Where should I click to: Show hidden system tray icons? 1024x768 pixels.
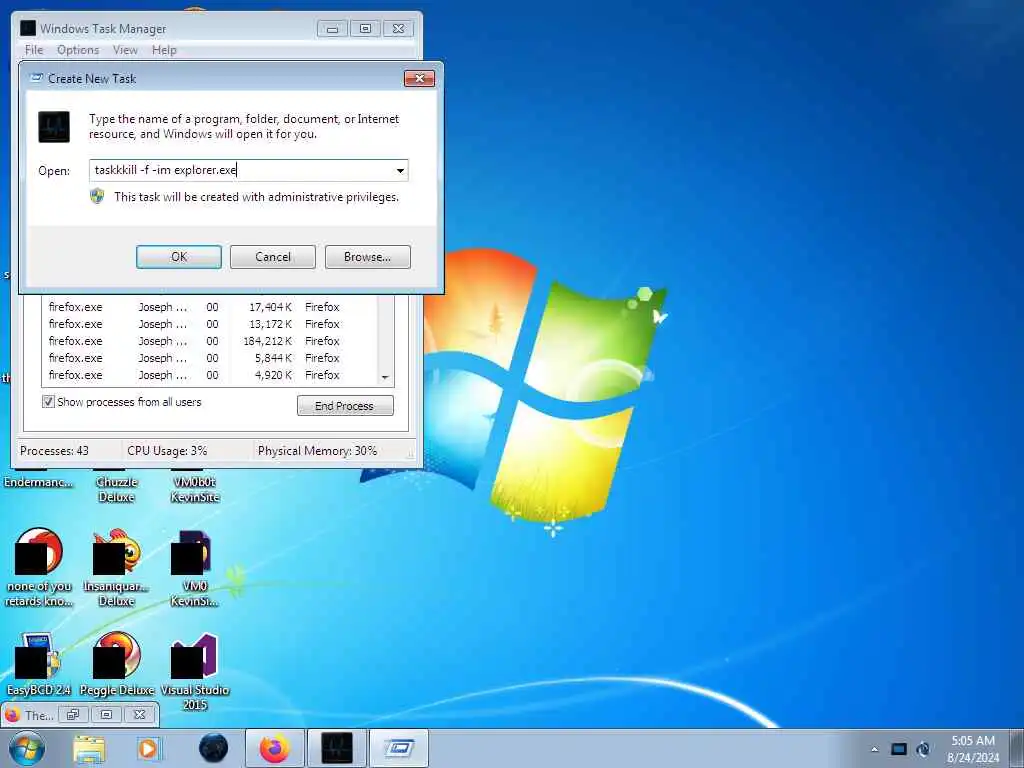[874, 749]
